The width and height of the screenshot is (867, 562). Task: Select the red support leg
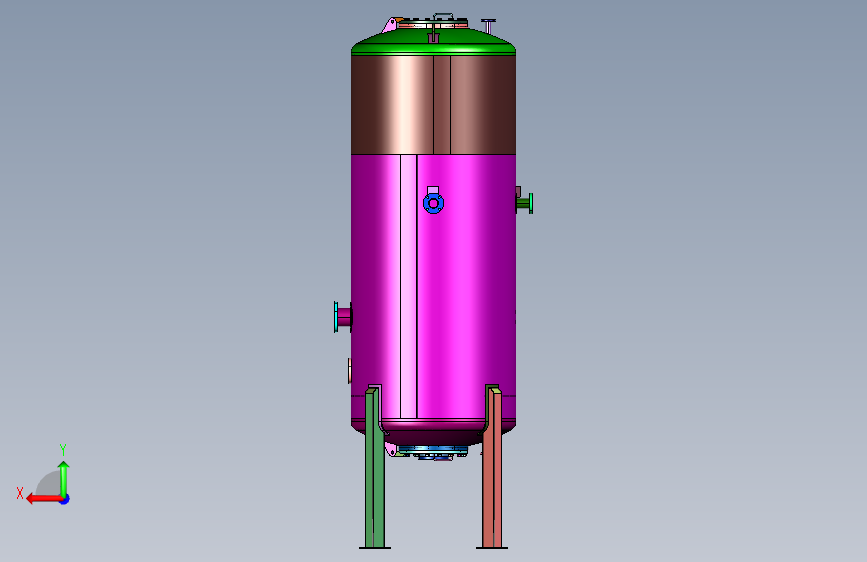click(x=492, y=468)
